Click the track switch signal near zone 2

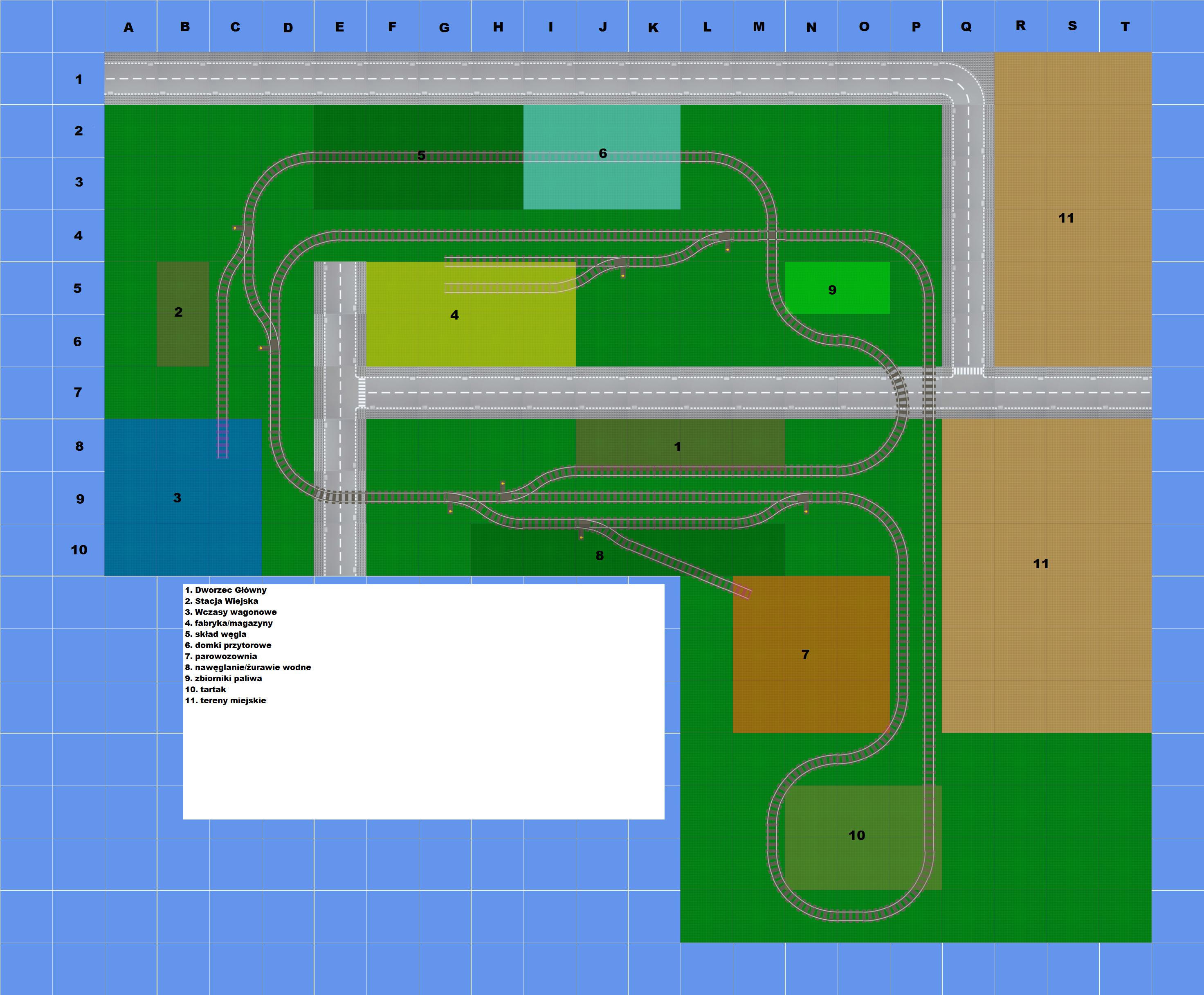point(235,228)
